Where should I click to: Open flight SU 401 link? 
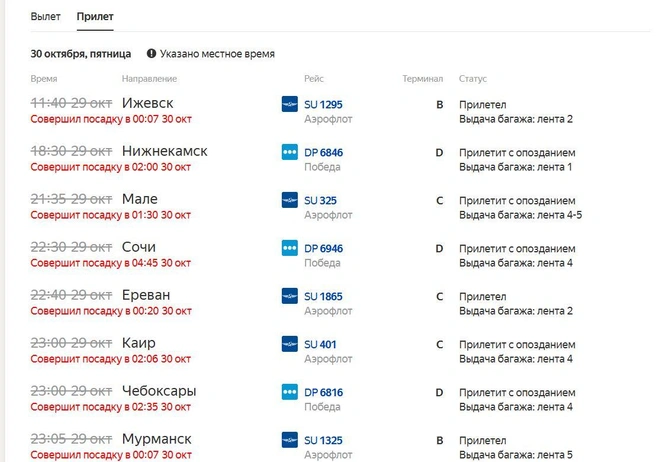[x=320, y=344]
